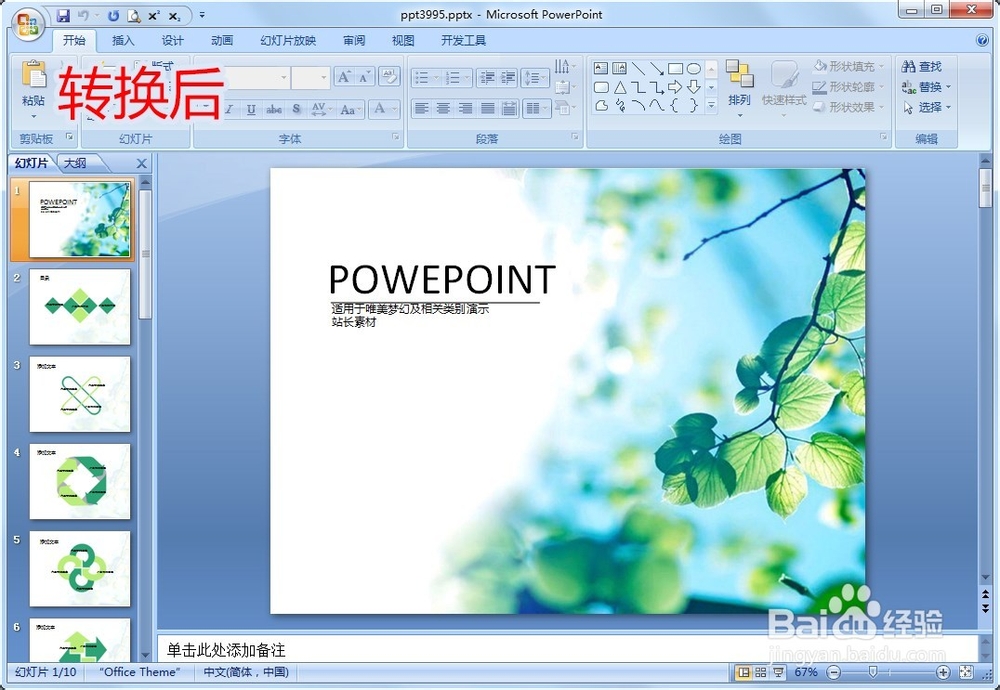The height and width of the screenshot is (690, 1000).
Task: Open the 大纲 (Outline) pane tab
Action: (x=75, y=162)
